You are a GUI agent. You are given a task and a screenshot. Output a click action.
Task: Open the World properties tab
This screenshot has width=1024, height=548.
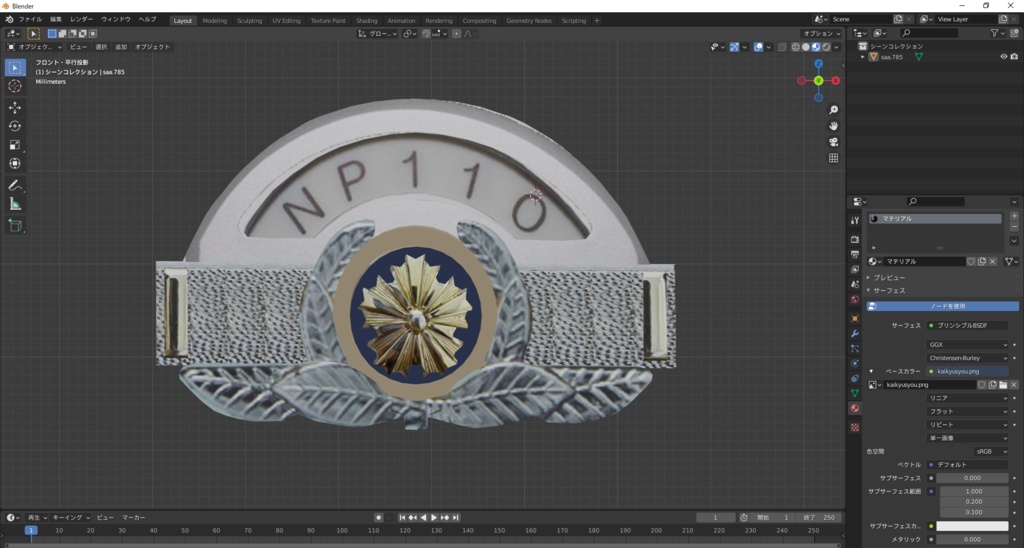point(855,299)
